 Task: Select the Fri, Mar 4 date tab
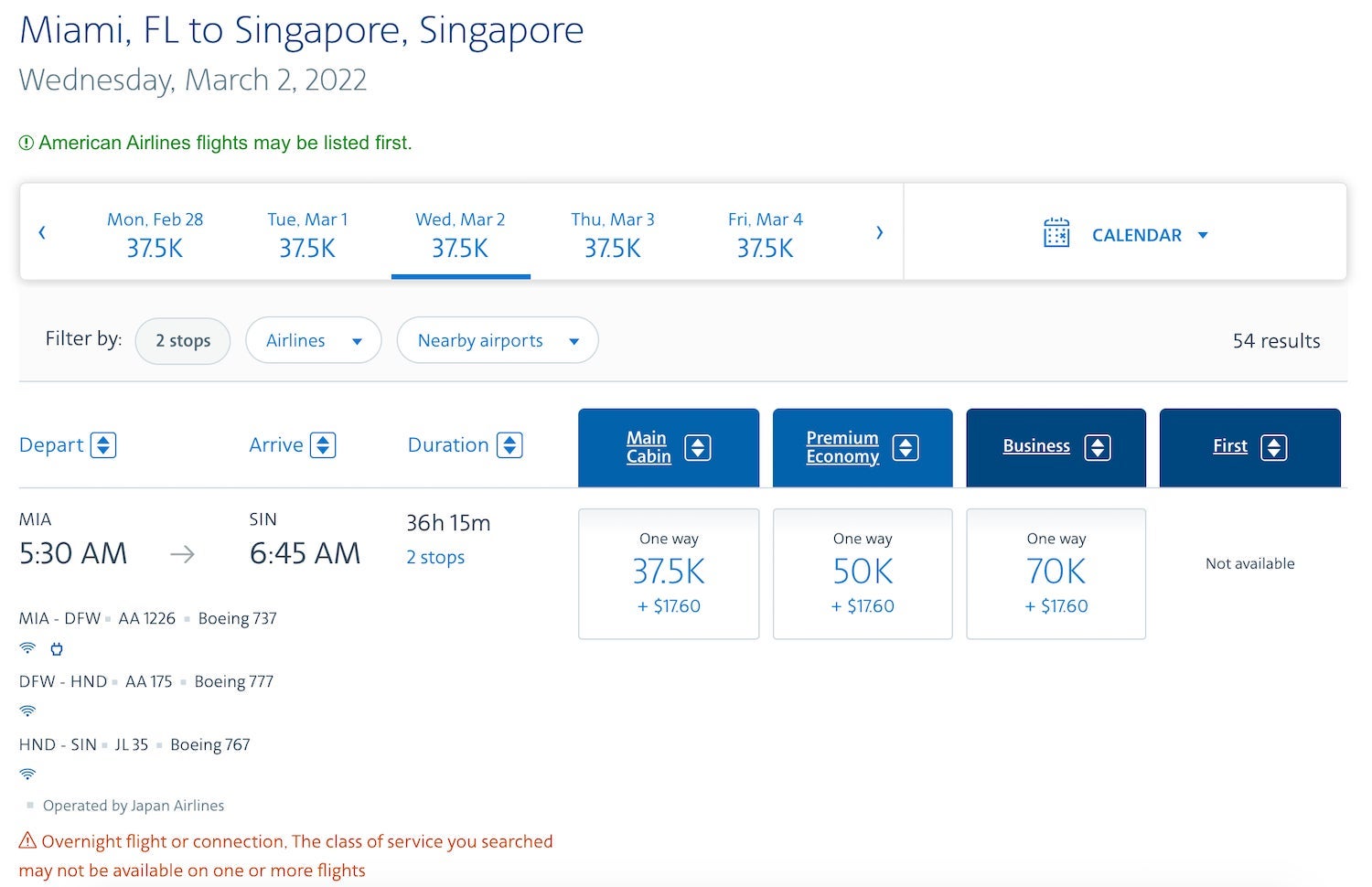pyautogui.click(x=765, y=234)
